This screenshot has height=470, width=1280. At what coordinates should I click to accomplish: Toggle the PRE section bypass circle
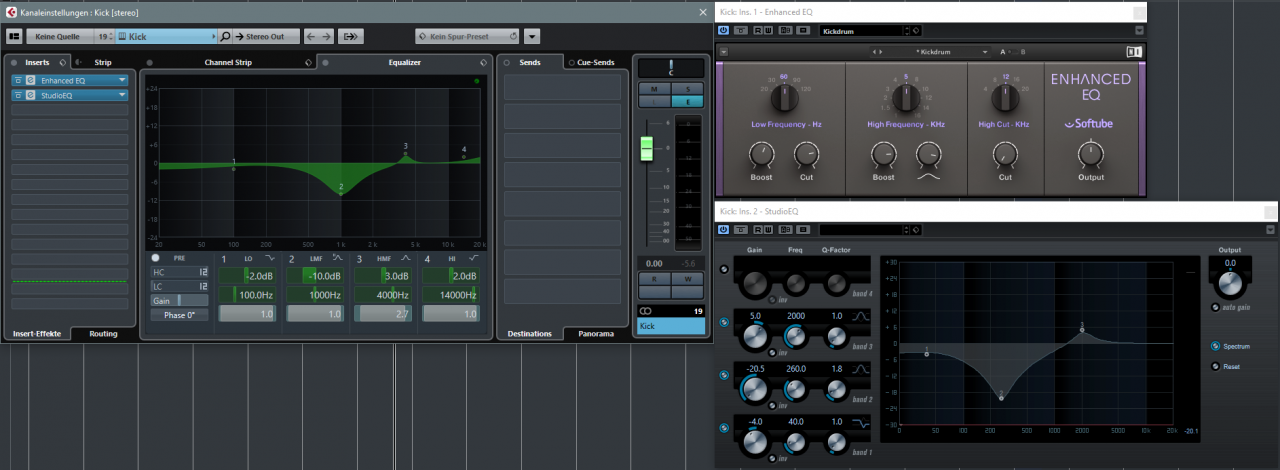[155, 258]
